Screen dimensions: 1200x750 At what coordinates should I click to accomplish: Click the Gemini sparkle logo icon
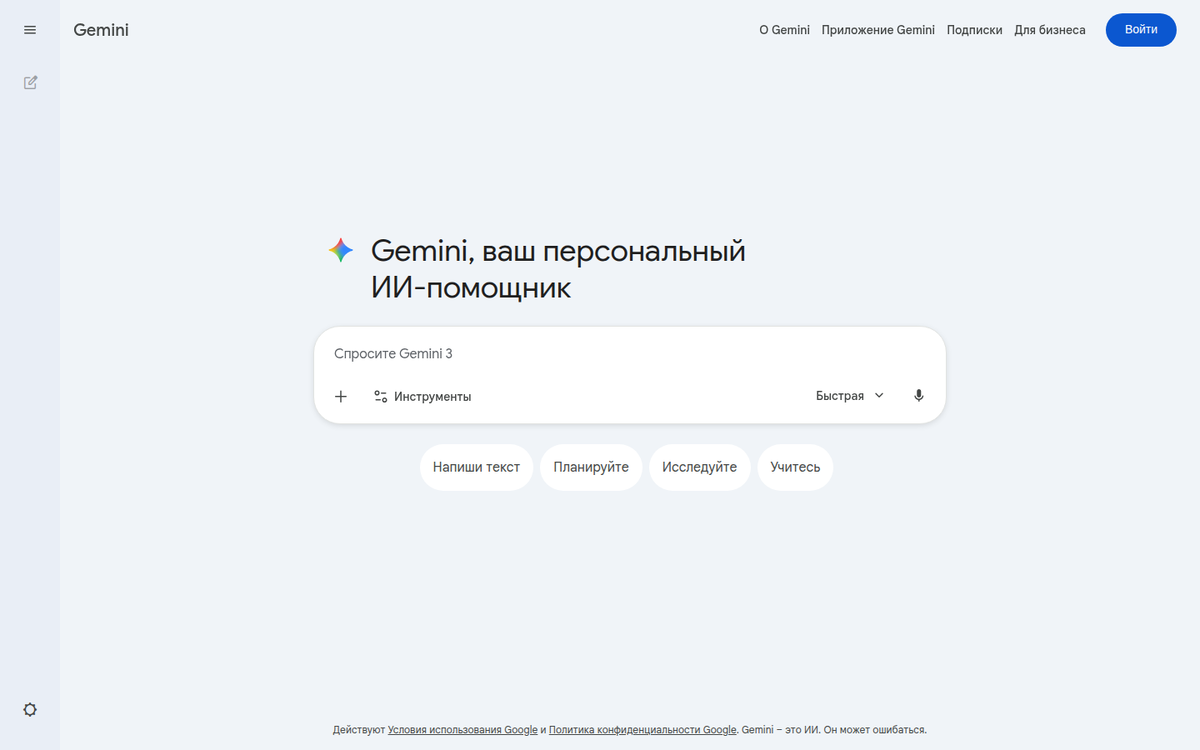340,250
